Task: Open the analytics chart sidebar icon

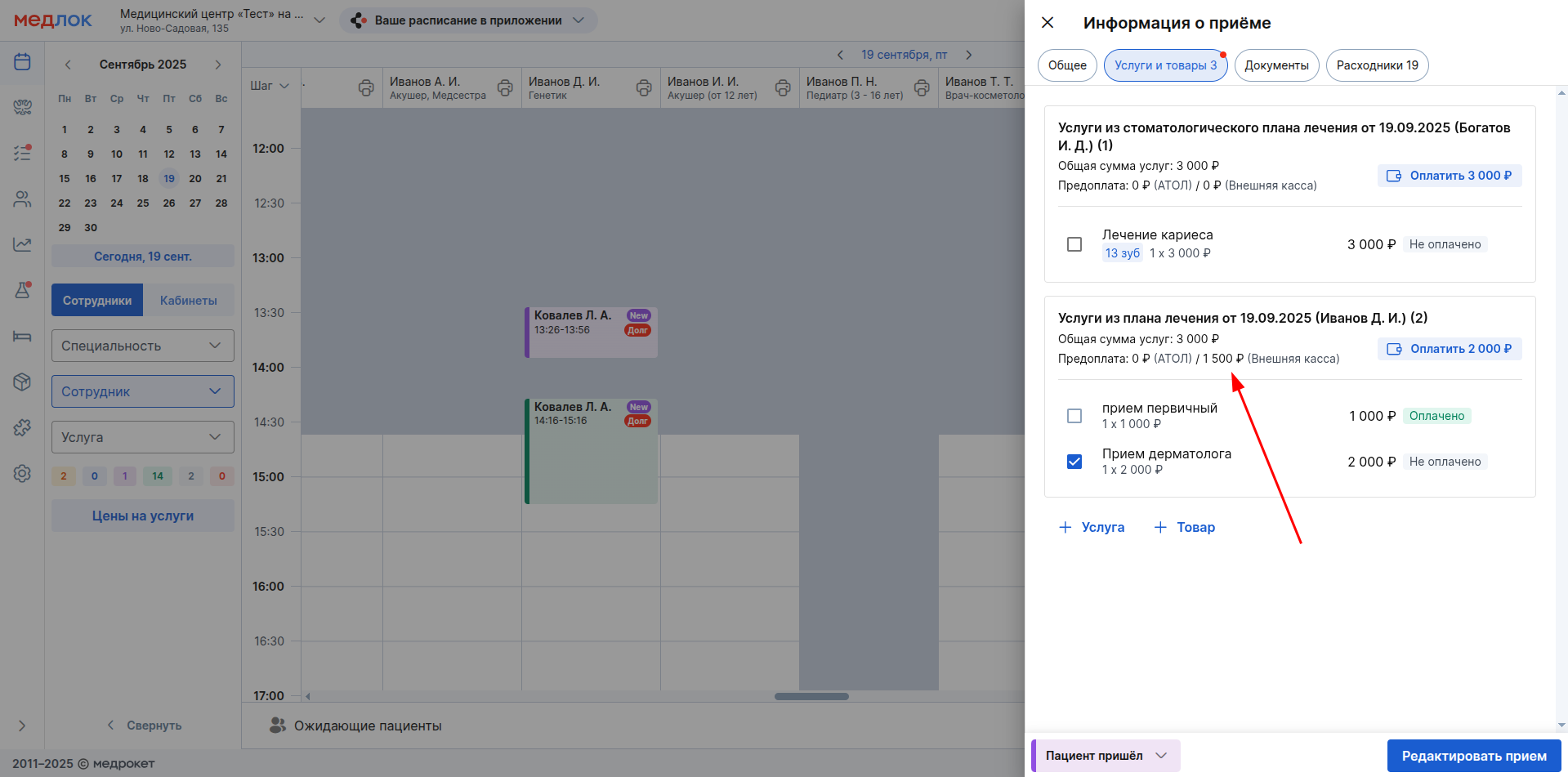Action: (22, 244)
